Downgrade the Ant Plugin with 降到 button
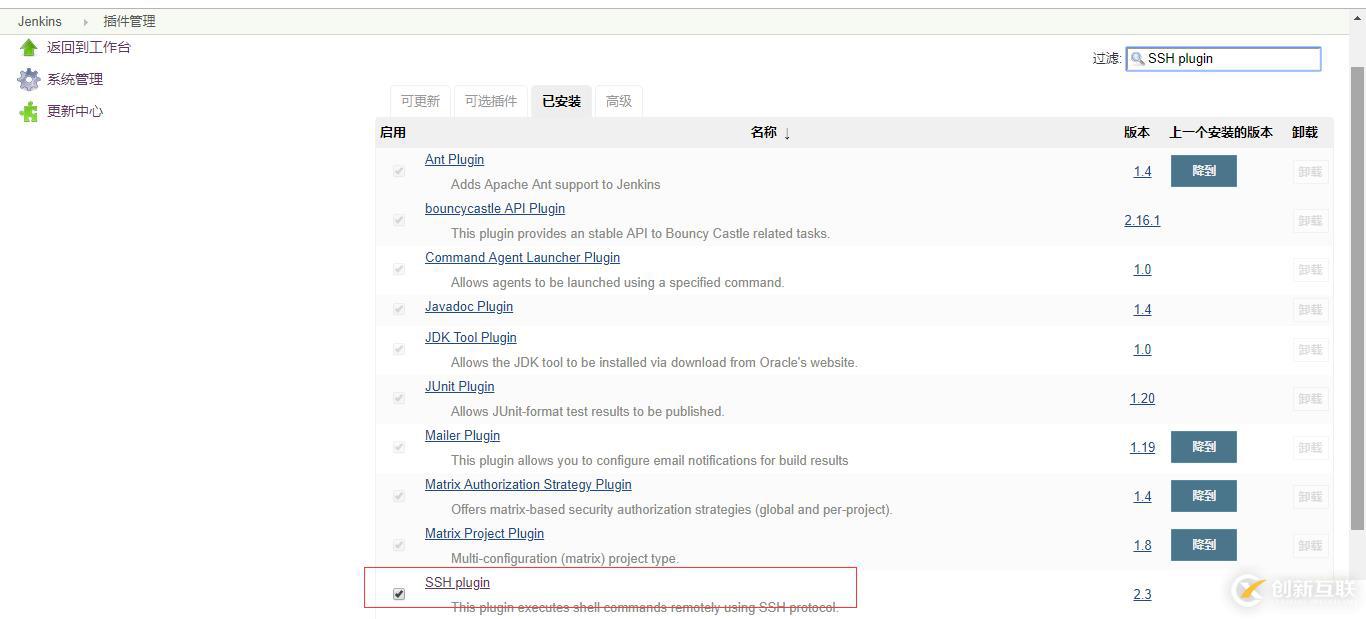The image size is (1366, 619). coord(1204,171)
